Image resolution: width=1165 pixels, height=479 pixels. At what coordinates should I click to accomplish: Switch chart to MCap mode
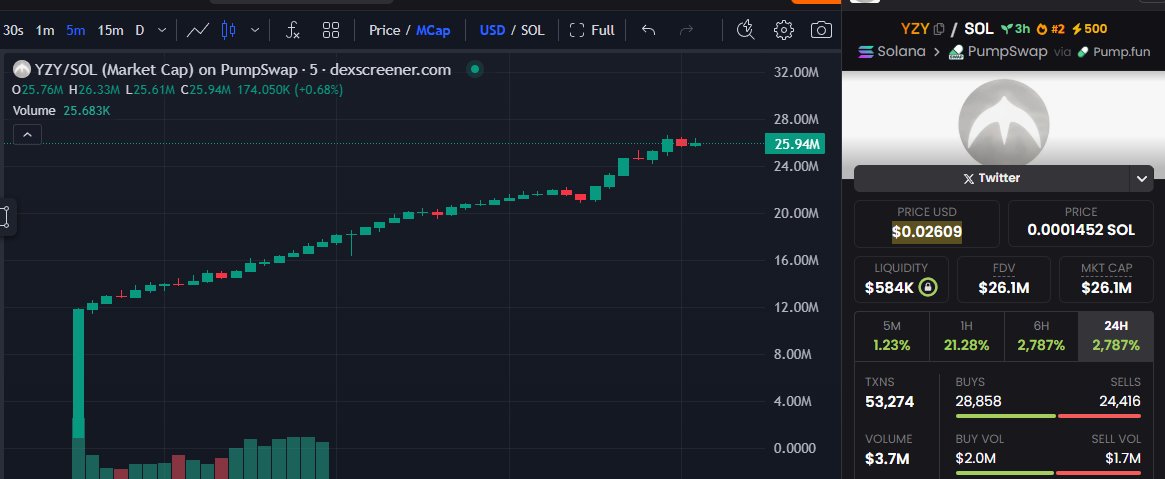(x=432, y=30)
